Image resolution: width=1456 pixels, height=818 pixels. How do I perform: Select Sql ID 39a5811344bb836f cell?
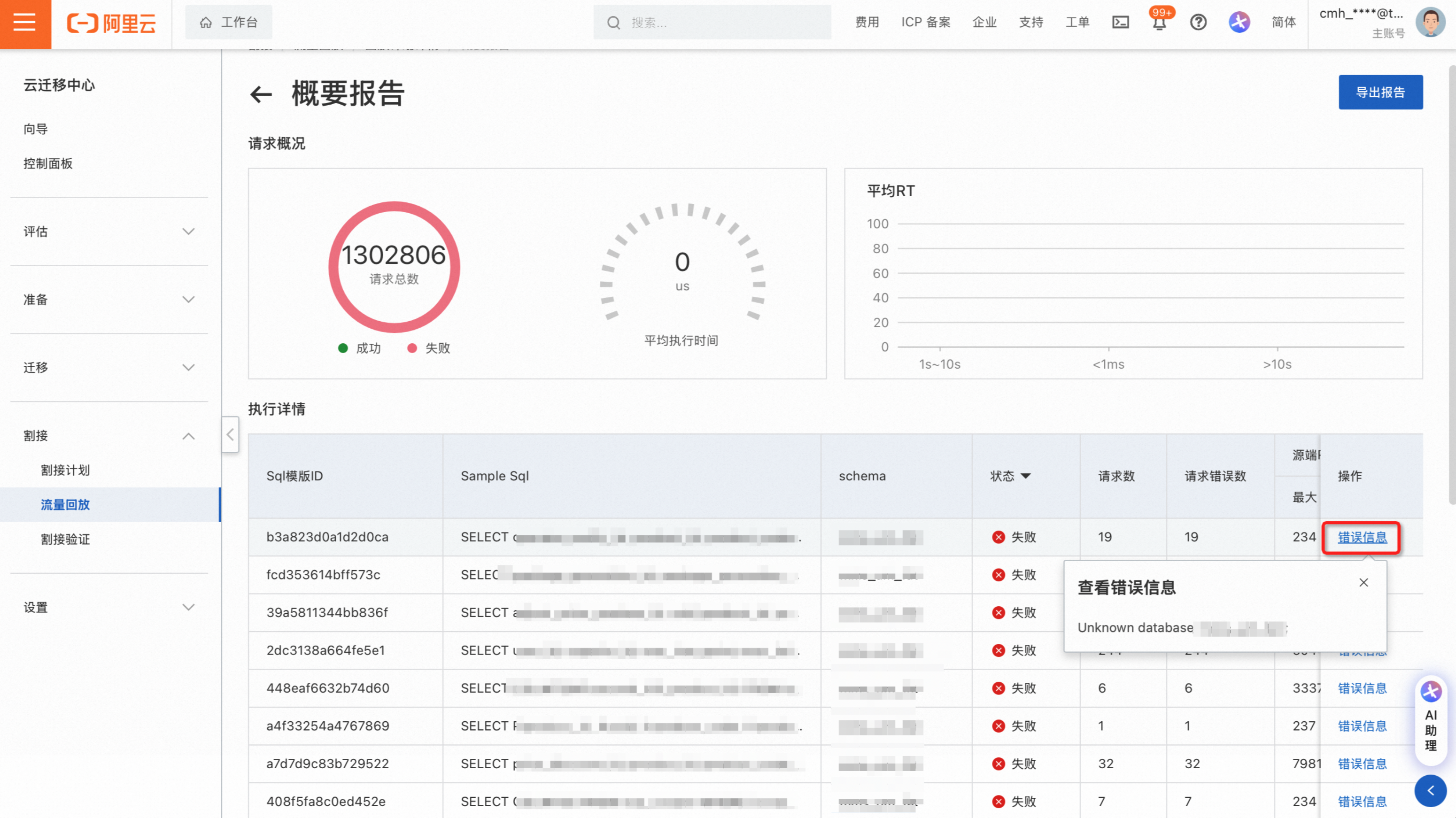(x=345, y=613)
